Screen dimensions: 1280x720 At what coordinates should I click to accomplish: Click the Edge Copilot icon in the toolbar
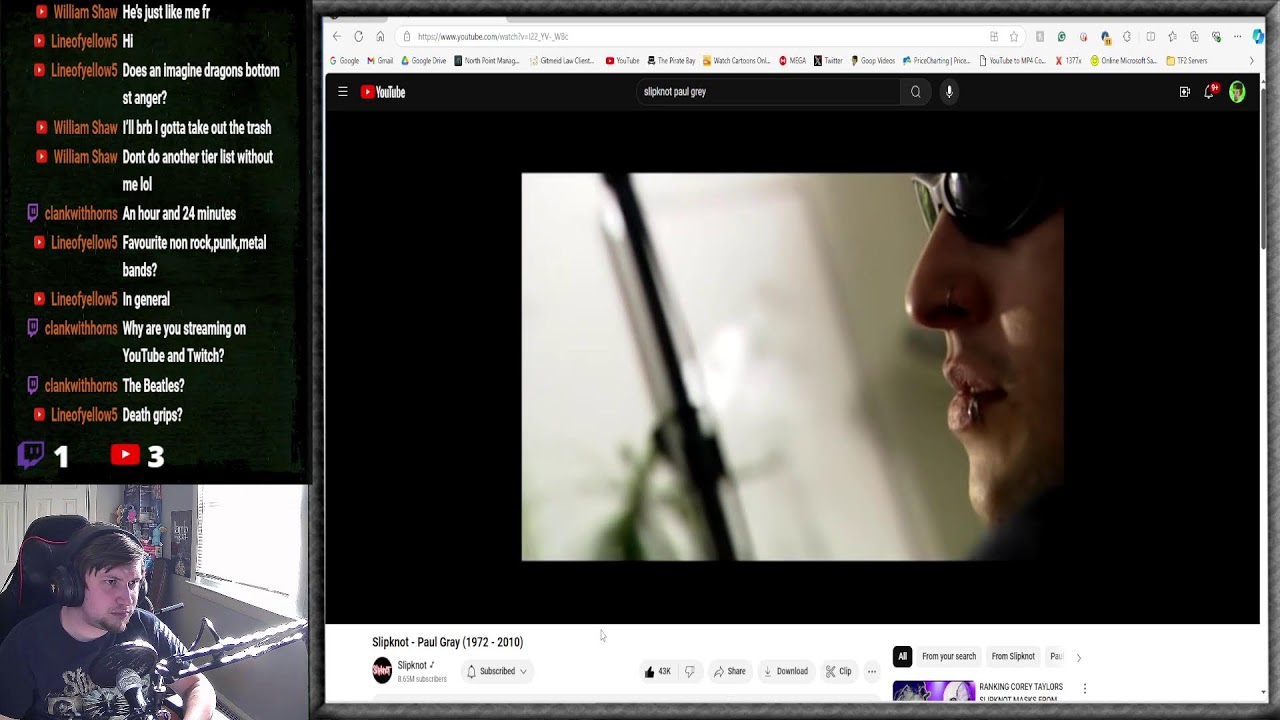point(1258,36)
